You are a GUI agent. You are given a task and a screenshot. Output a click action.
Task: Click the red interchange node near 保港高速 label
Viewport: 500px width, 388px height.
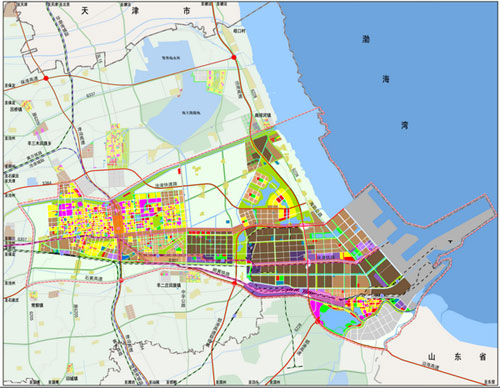[x=46, y=78]
